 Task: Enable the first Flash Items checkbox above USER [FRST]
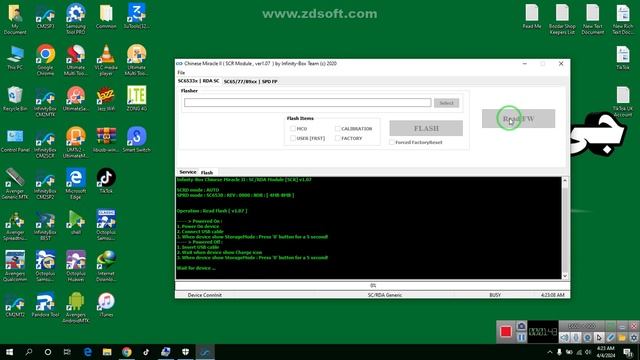tap(293, 129)
